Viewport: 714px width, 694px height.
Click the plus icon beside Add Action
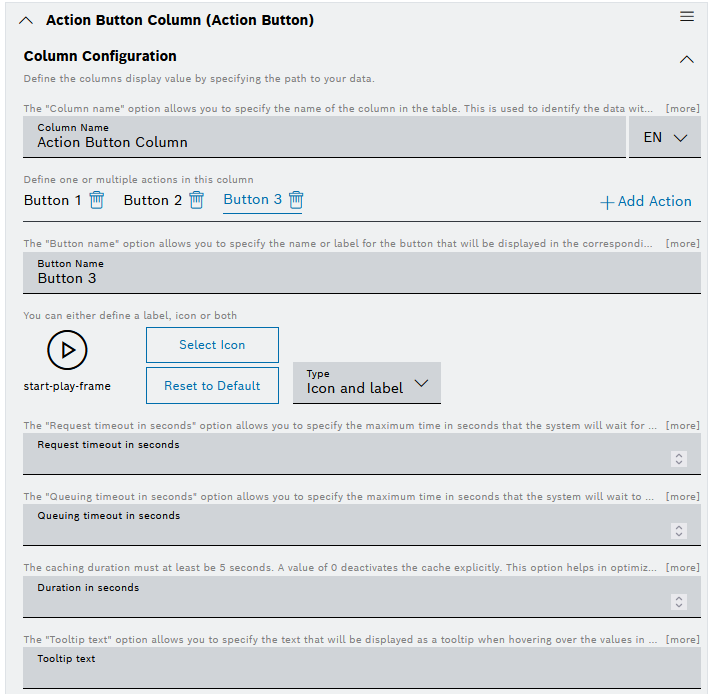click(x=606, y=202)
